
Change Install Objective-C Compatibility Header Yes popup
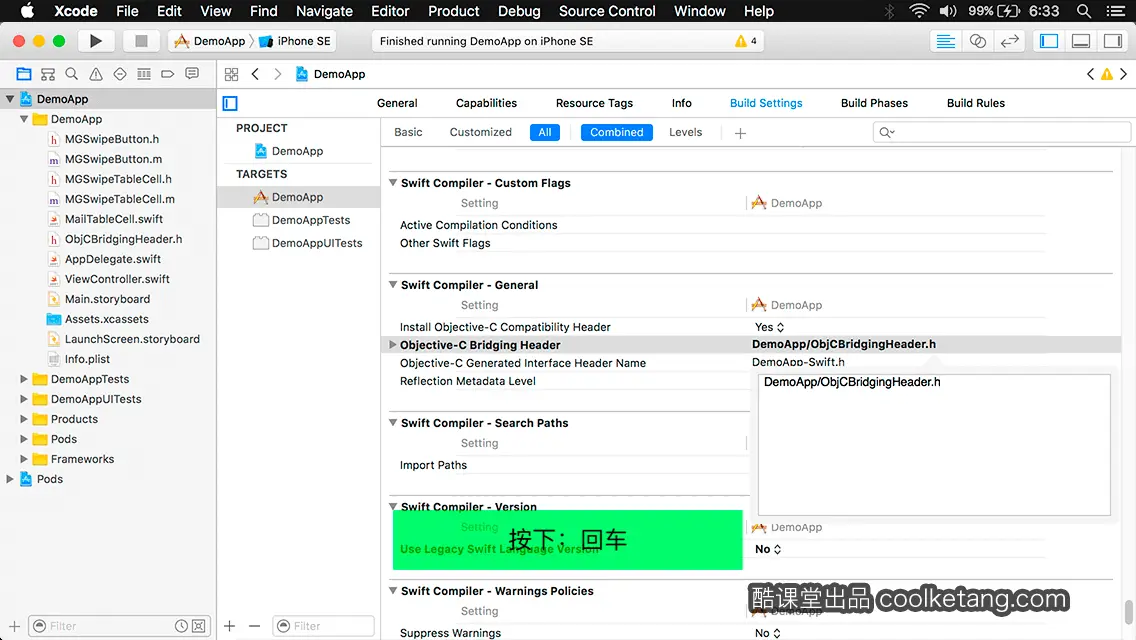click(769, 327)
